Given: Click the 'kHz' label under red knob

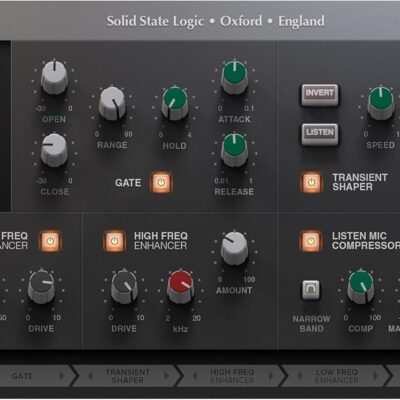Looking at the screenshot, I should [x=180, y=329].
